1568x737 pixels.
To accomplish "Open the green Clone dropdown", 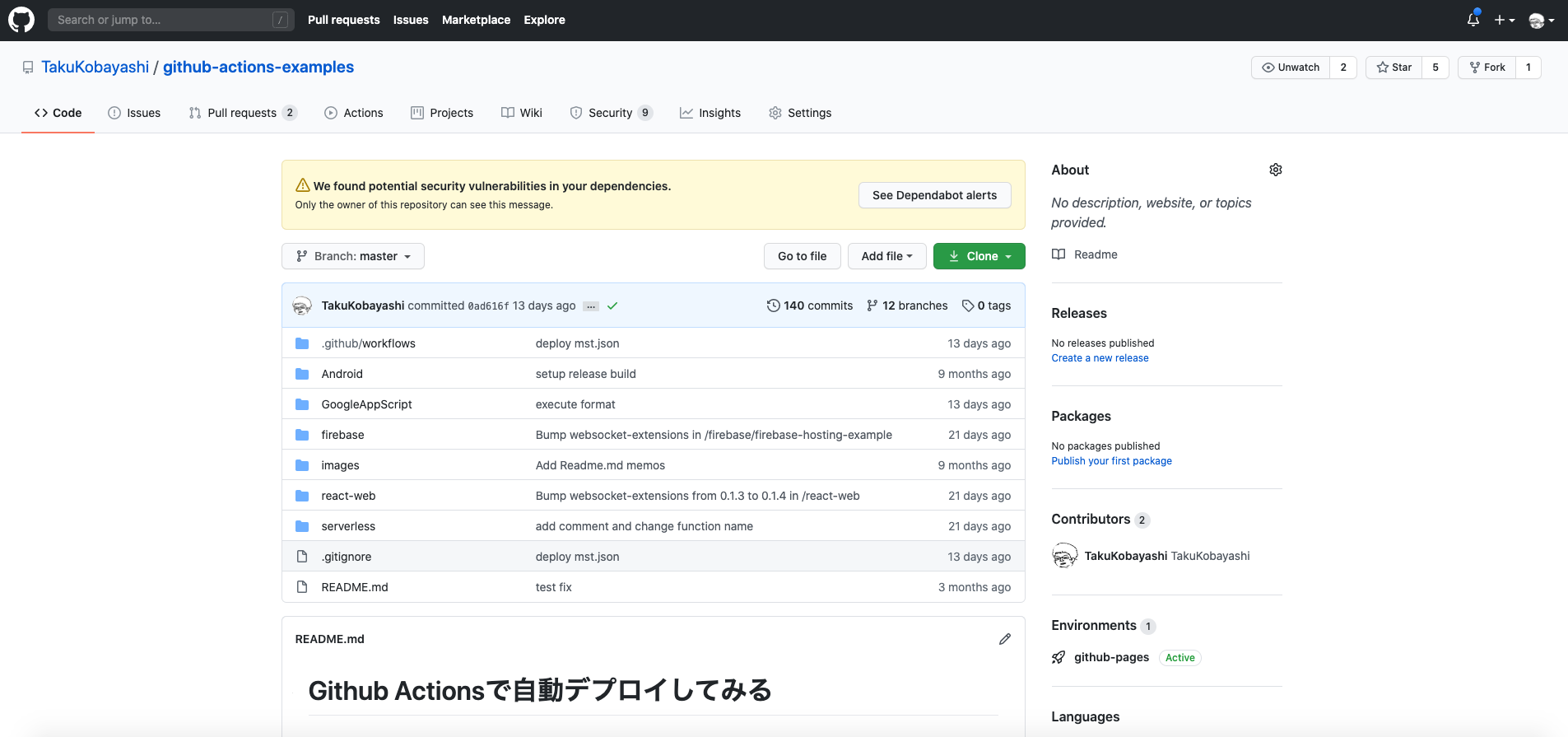I will click(979, 256).
